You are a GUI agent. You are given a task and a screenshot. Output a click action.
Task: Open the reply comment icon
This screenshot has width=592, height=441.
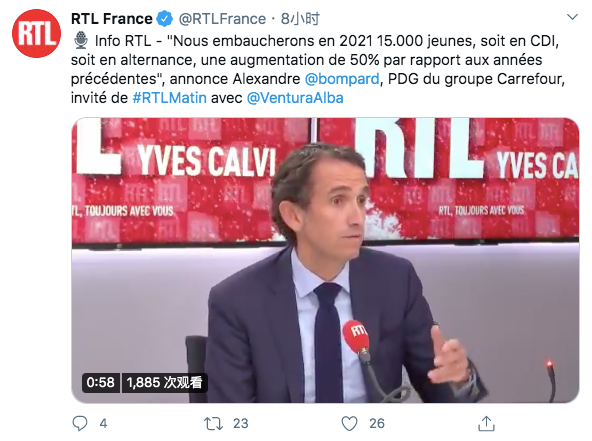80,424
